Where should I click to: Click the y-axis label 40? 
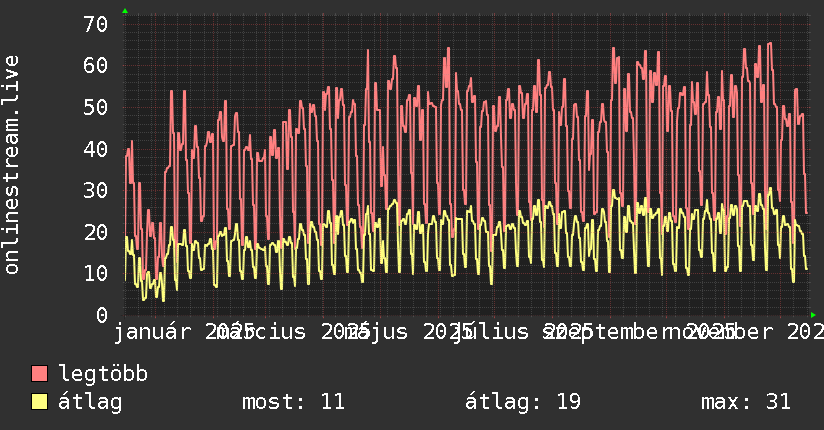96,149
